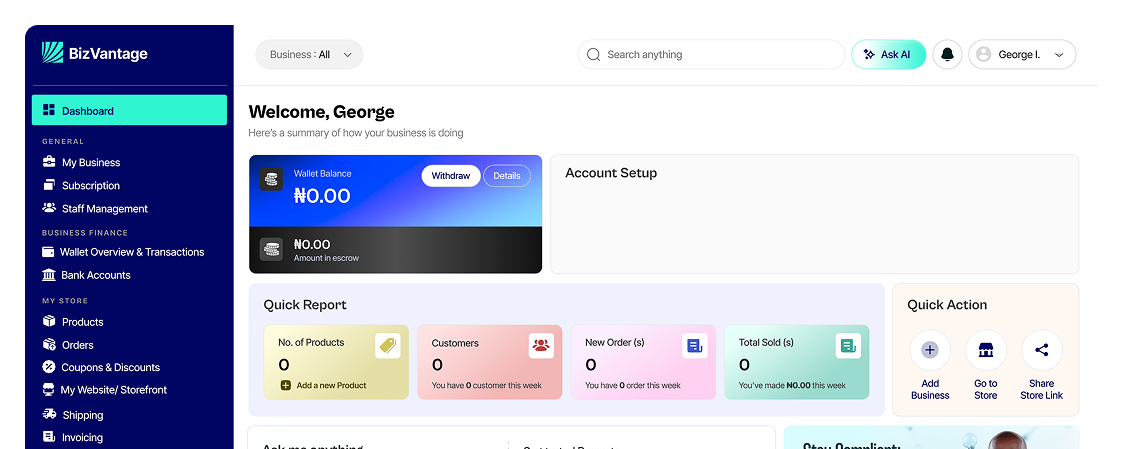
Task: Select Coupons & Discounts in sidebar
Action: pyautogui.click(x=110, y=367)
